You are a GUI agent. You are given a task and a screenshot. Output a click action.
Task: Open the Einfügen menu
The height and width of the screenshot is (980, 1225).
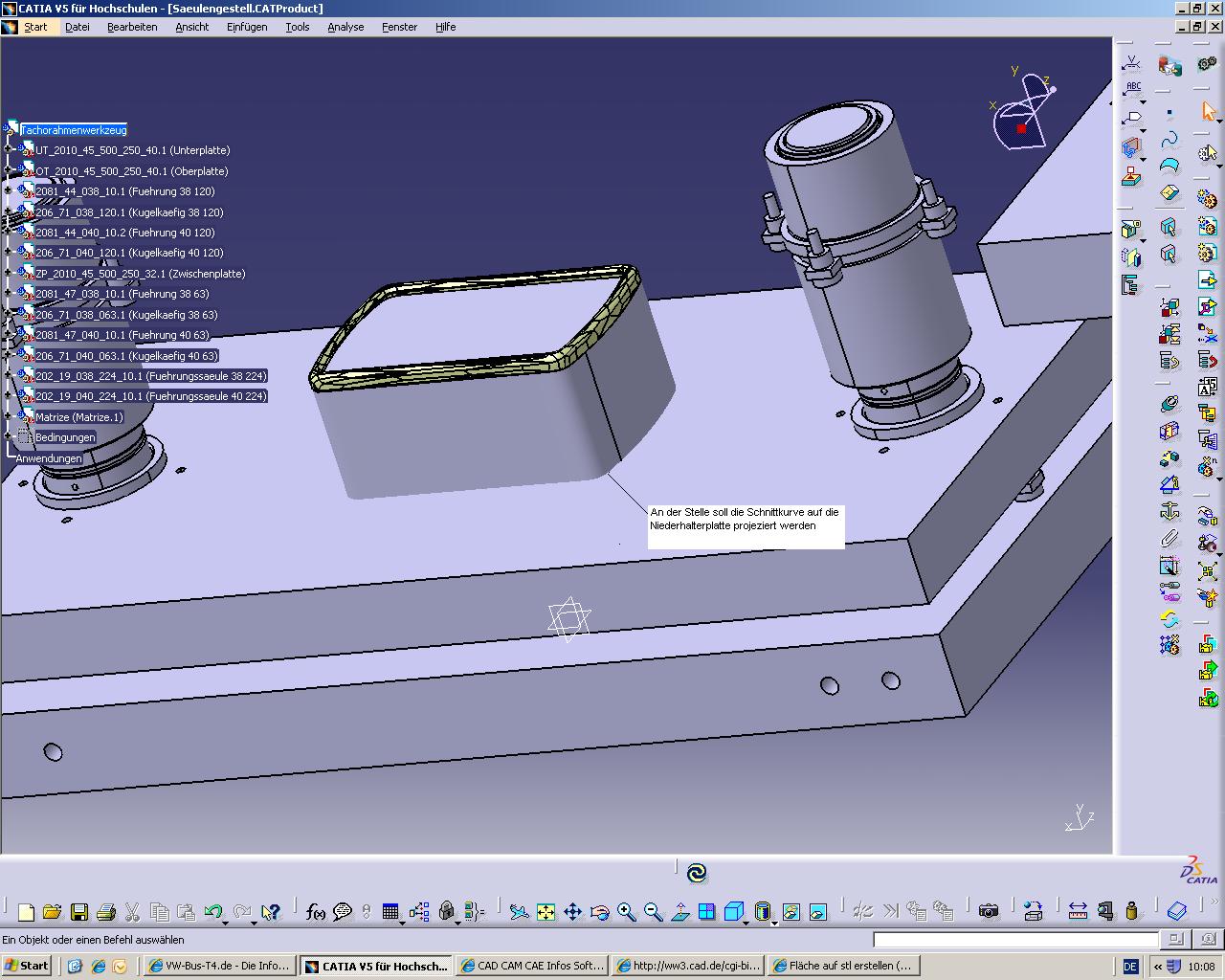click(247, 27)
